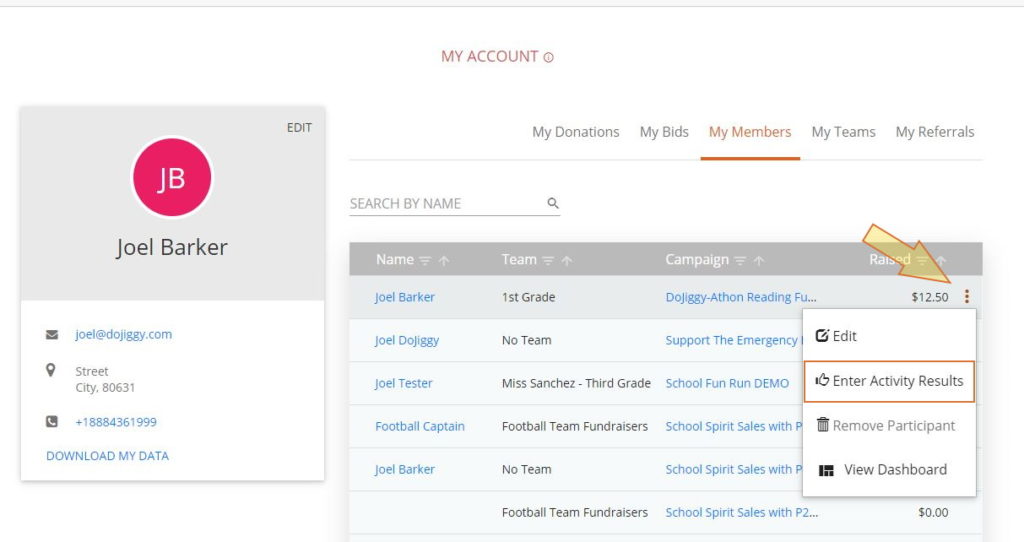1024x542 pixels.
Task: Click the City, 80631 text
Action: point(105,388)
